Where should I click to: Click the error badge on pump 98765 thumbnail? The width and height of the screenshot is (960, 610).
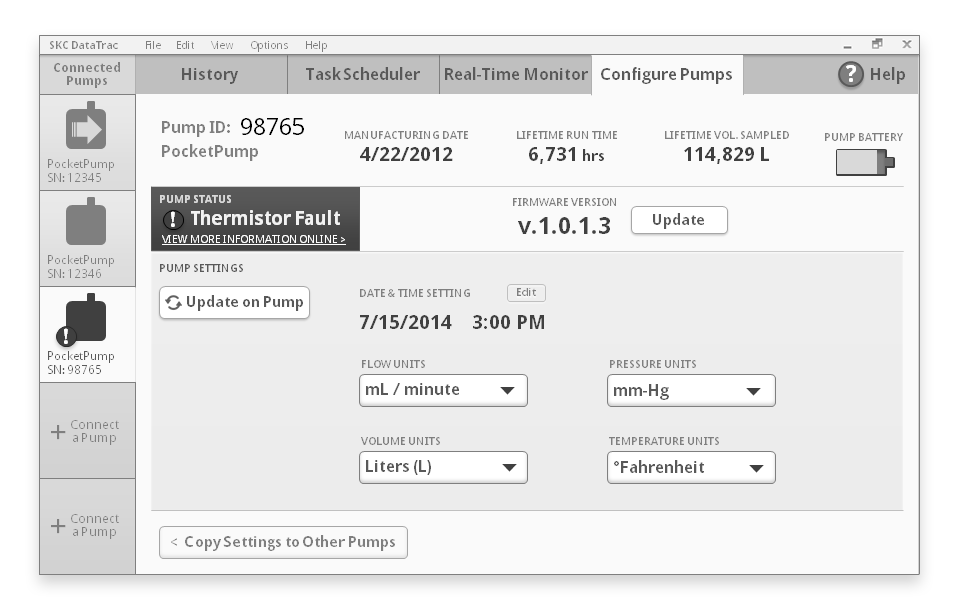tap(66, 337)
